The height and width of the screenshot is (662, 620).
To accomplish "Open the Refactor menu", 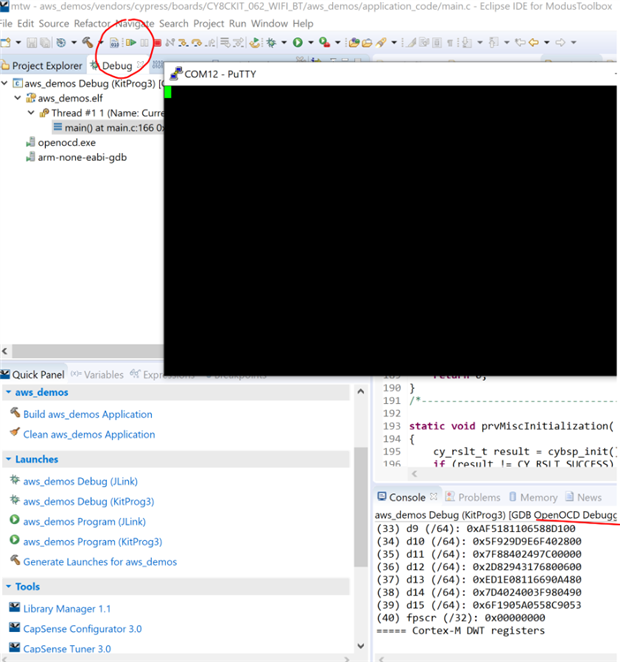I will [92, 23].
